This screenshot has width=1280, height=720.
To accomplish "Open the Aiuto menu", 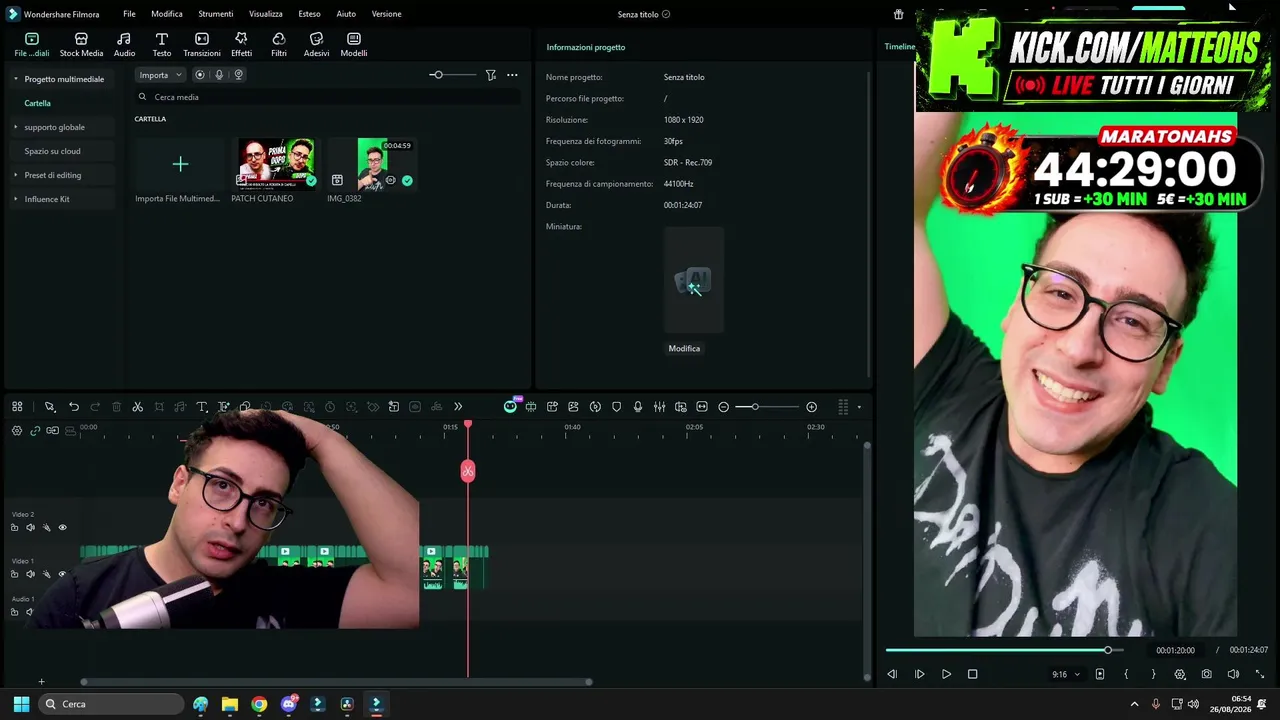I will (346, 14).
